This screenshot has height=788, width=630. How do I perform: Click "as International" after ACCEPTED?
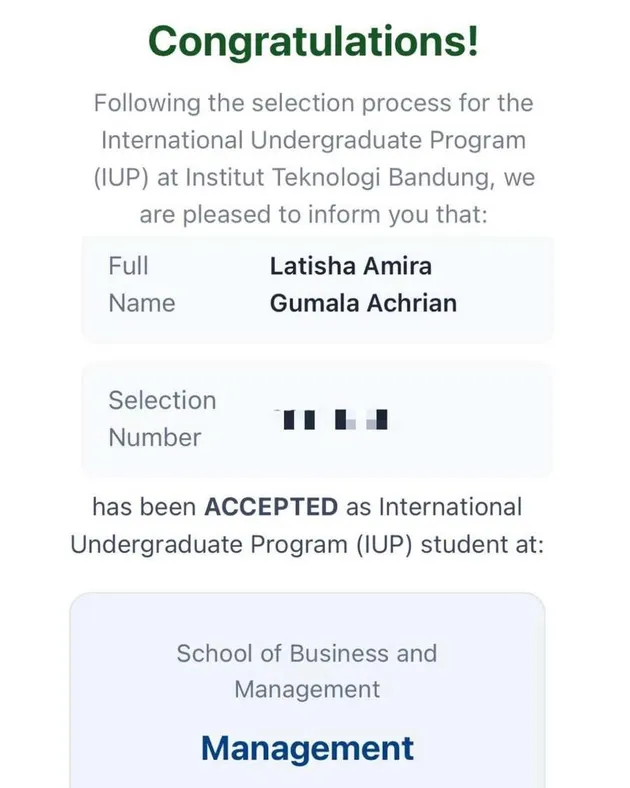coord(434,507)
